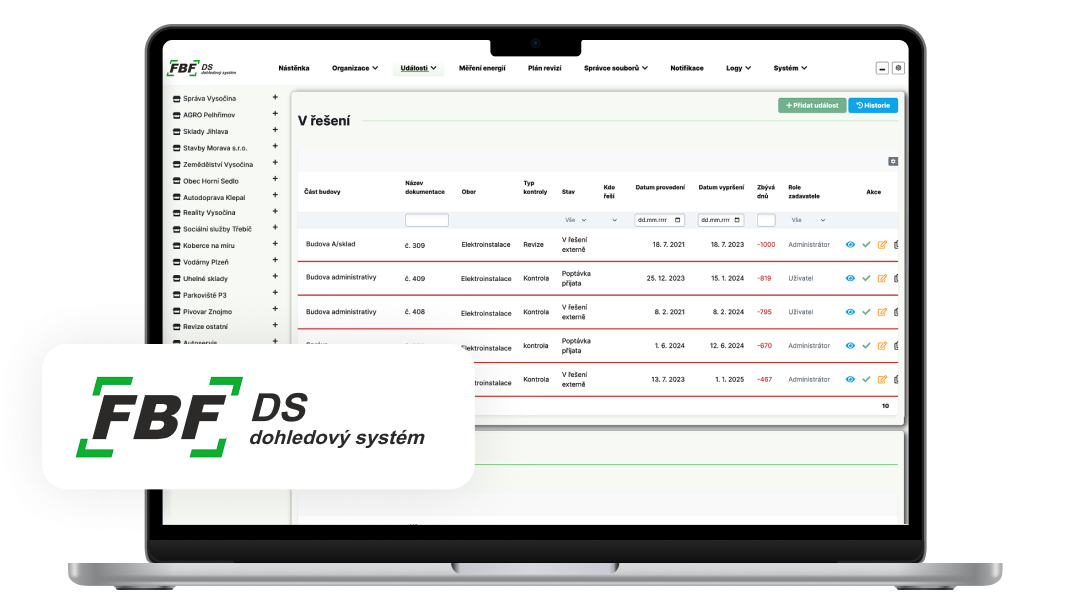Expand Sociální služby Třebíč tree node
1072x616 pixels.
pyautogui.click(x=275, y=228)
